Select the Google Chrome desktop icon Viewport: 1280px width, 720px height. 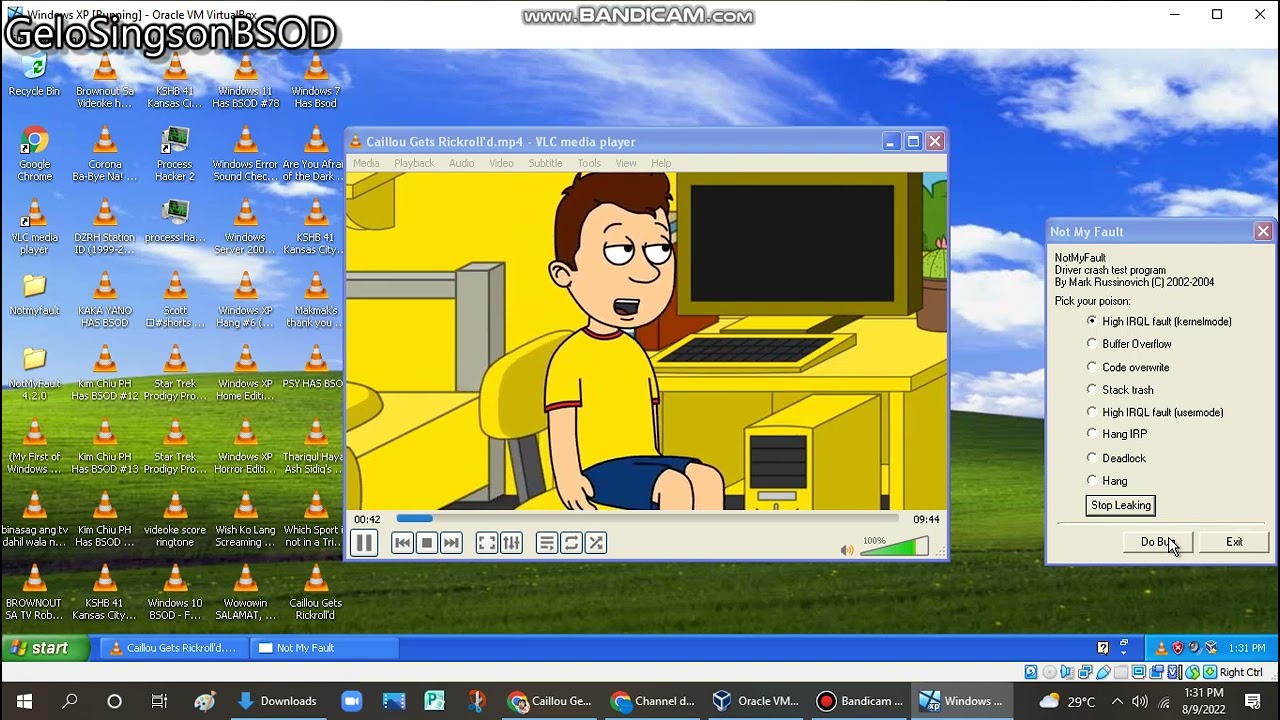coord(34,155)
